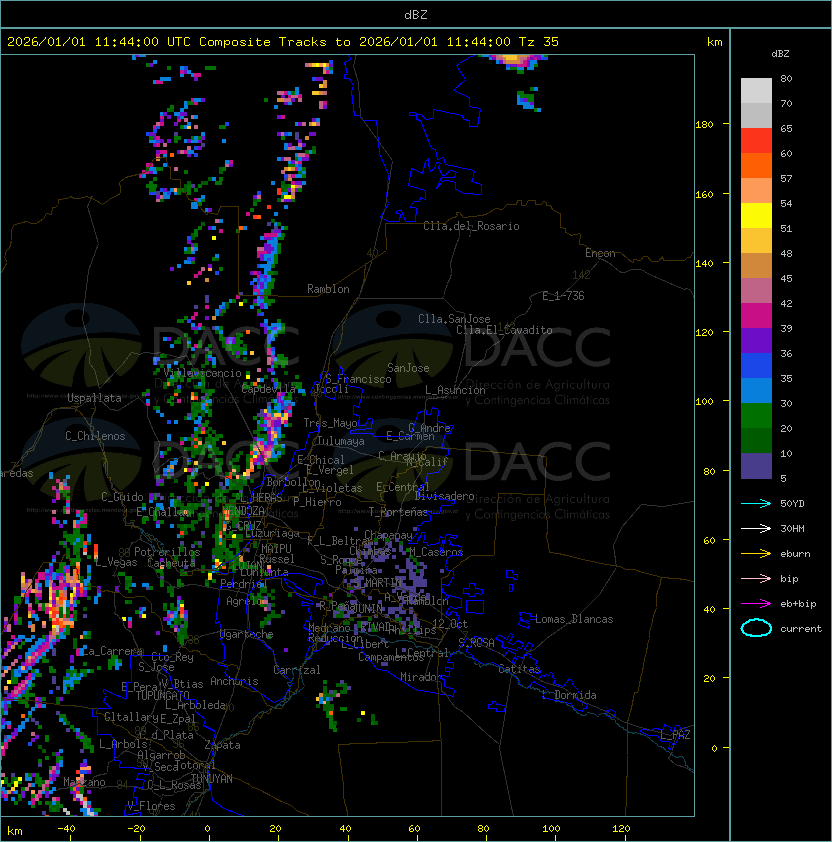Click the color swatch next to the 5 dBZ label
This screenshot has width=832, height=842.
[x=756, y=466]
